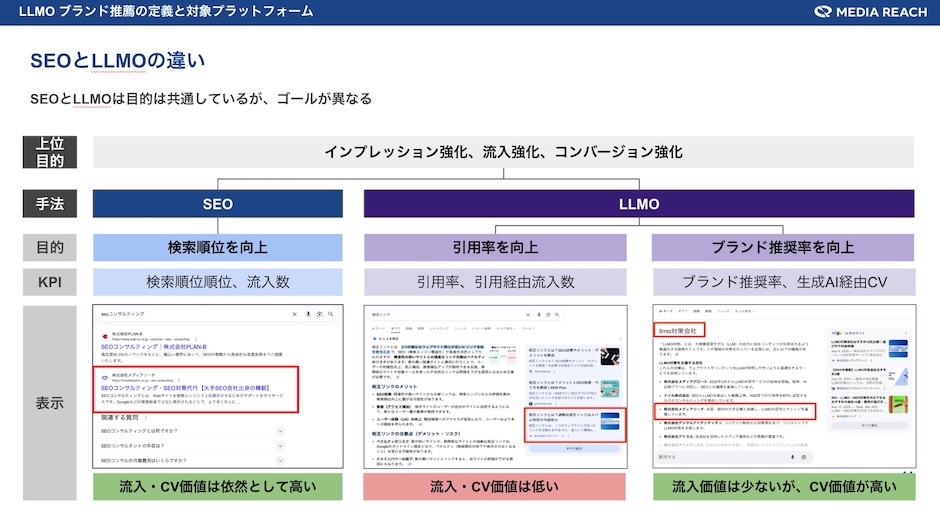Click the black thumbnail of first citation card
Viewport: 940px width, 521px height.
[610, 357]
